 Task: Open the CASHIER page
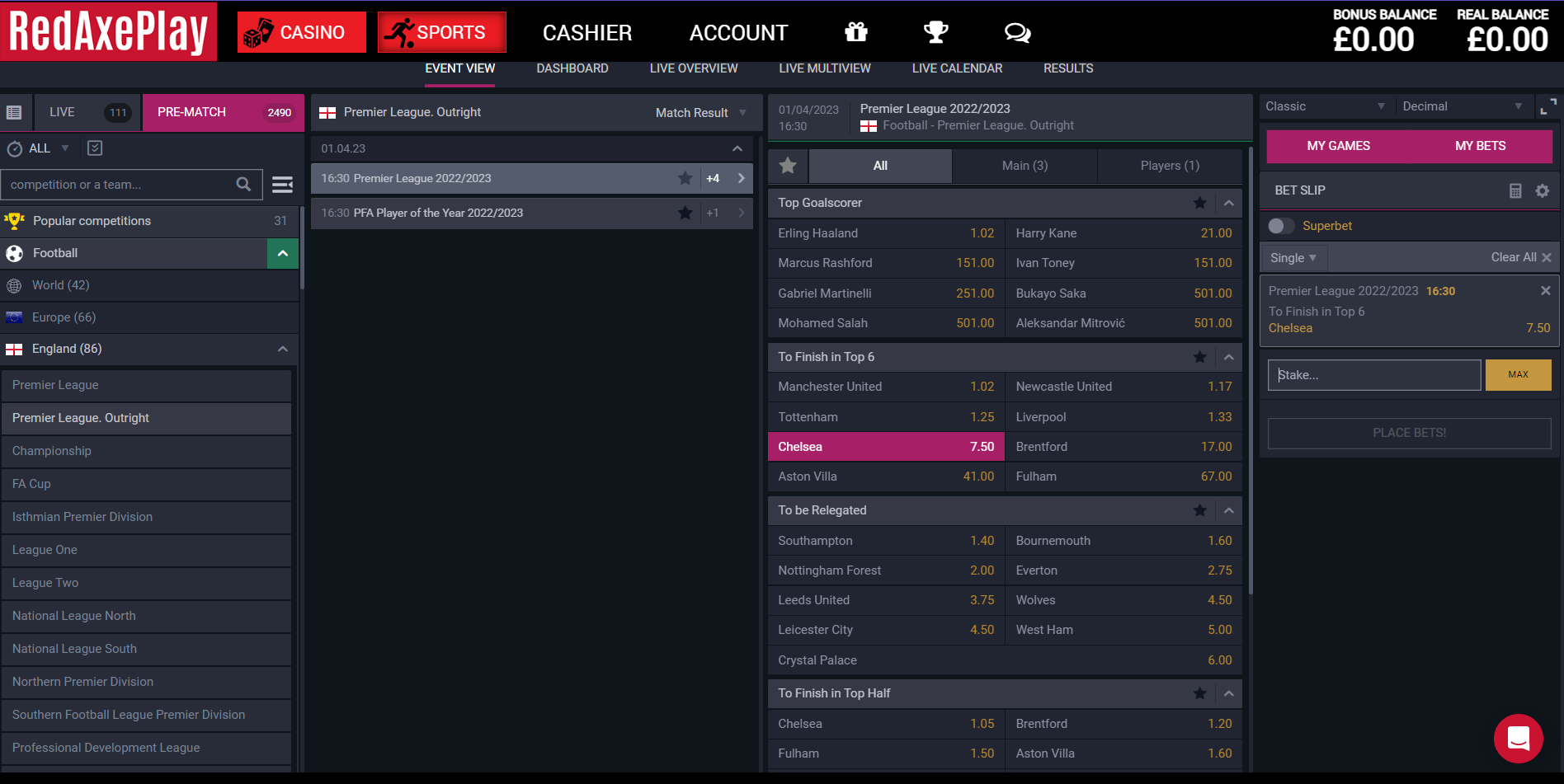(587, 33)
